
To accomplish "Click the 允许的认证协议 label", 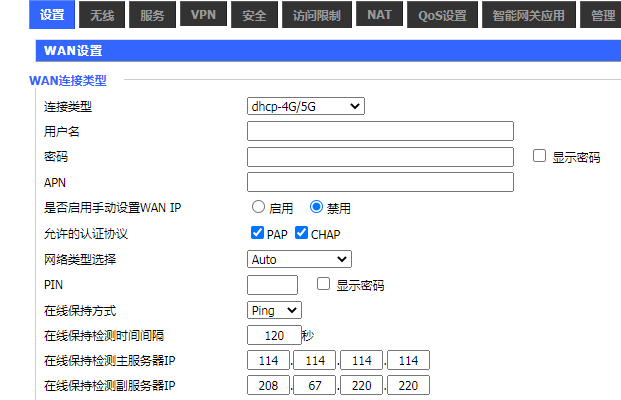I will click(86, 233).
